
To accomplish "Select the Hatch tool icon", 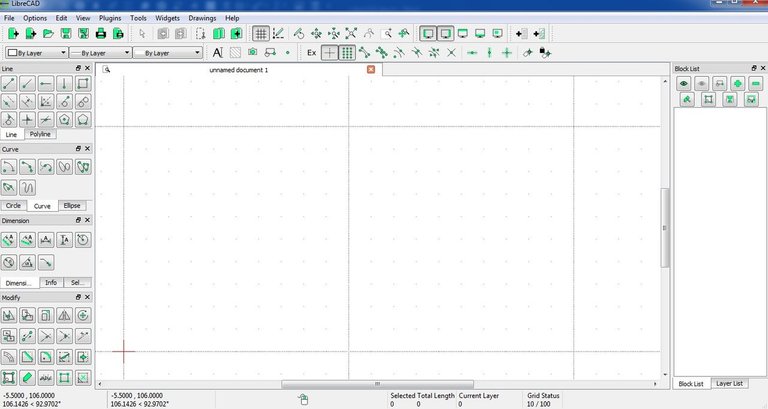I will pos(235,52).
